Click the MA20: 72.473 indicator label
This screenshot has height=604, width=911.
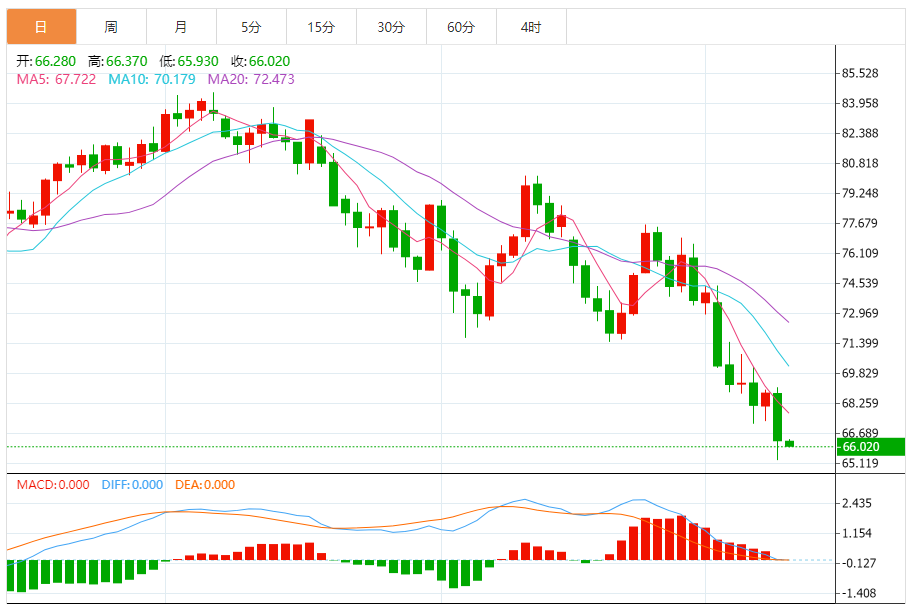tap(251, 79)
